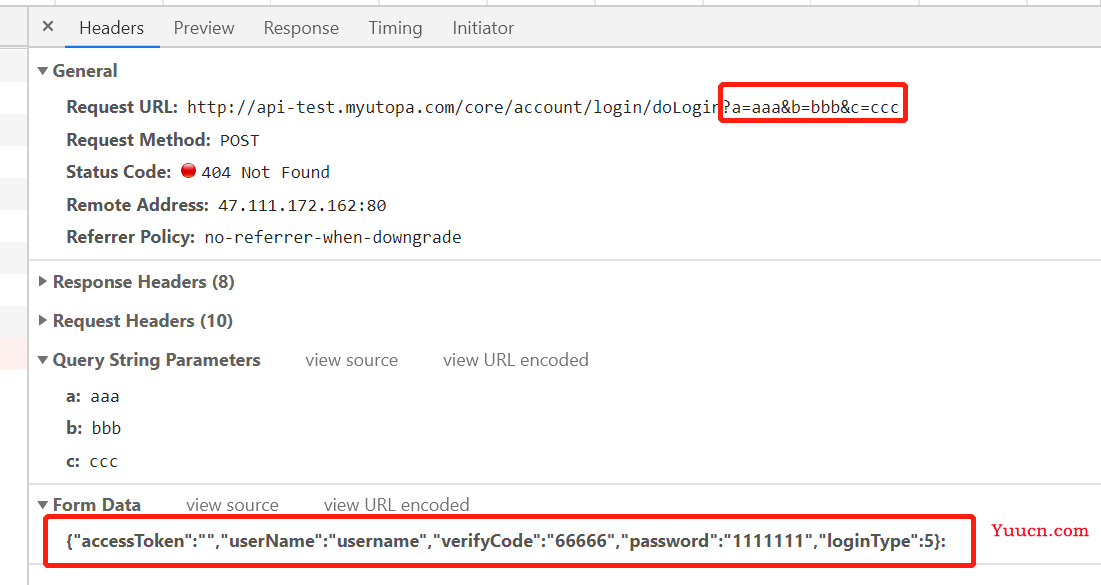The image size is (1101, 585).
Task: Click query parameter a: aaa row
Action: (x=93, y=397)
